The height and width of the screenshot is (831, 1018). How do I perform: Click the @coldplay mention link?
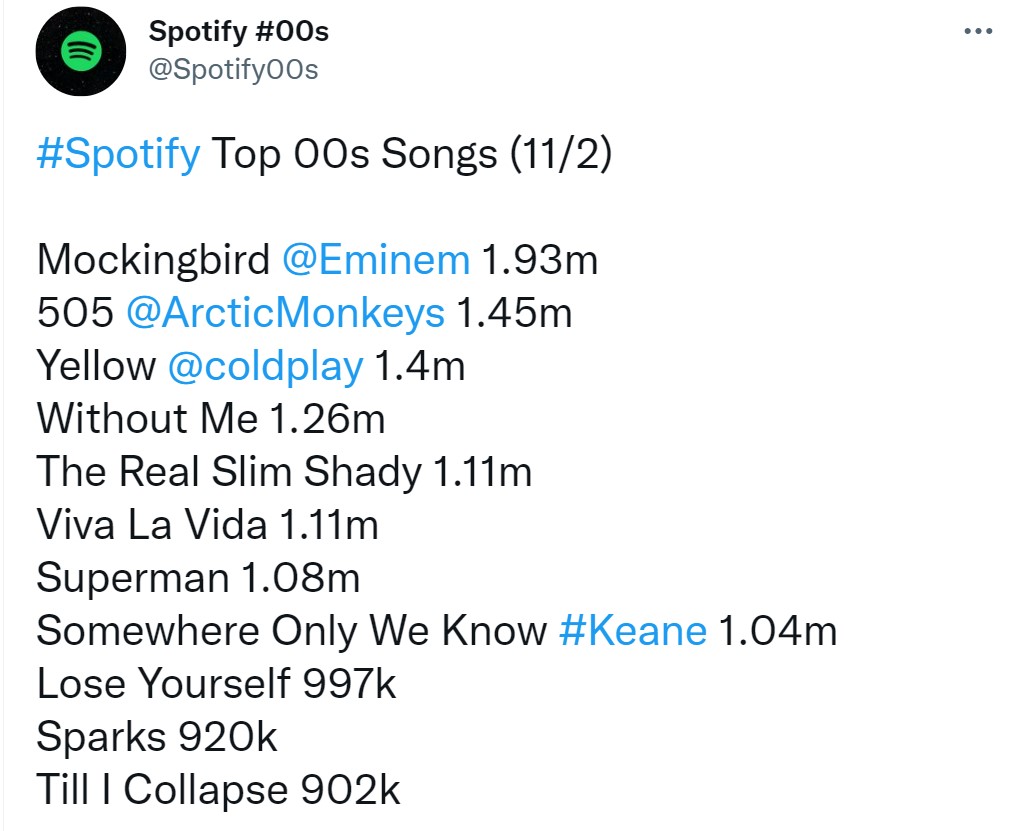point(265,366)
